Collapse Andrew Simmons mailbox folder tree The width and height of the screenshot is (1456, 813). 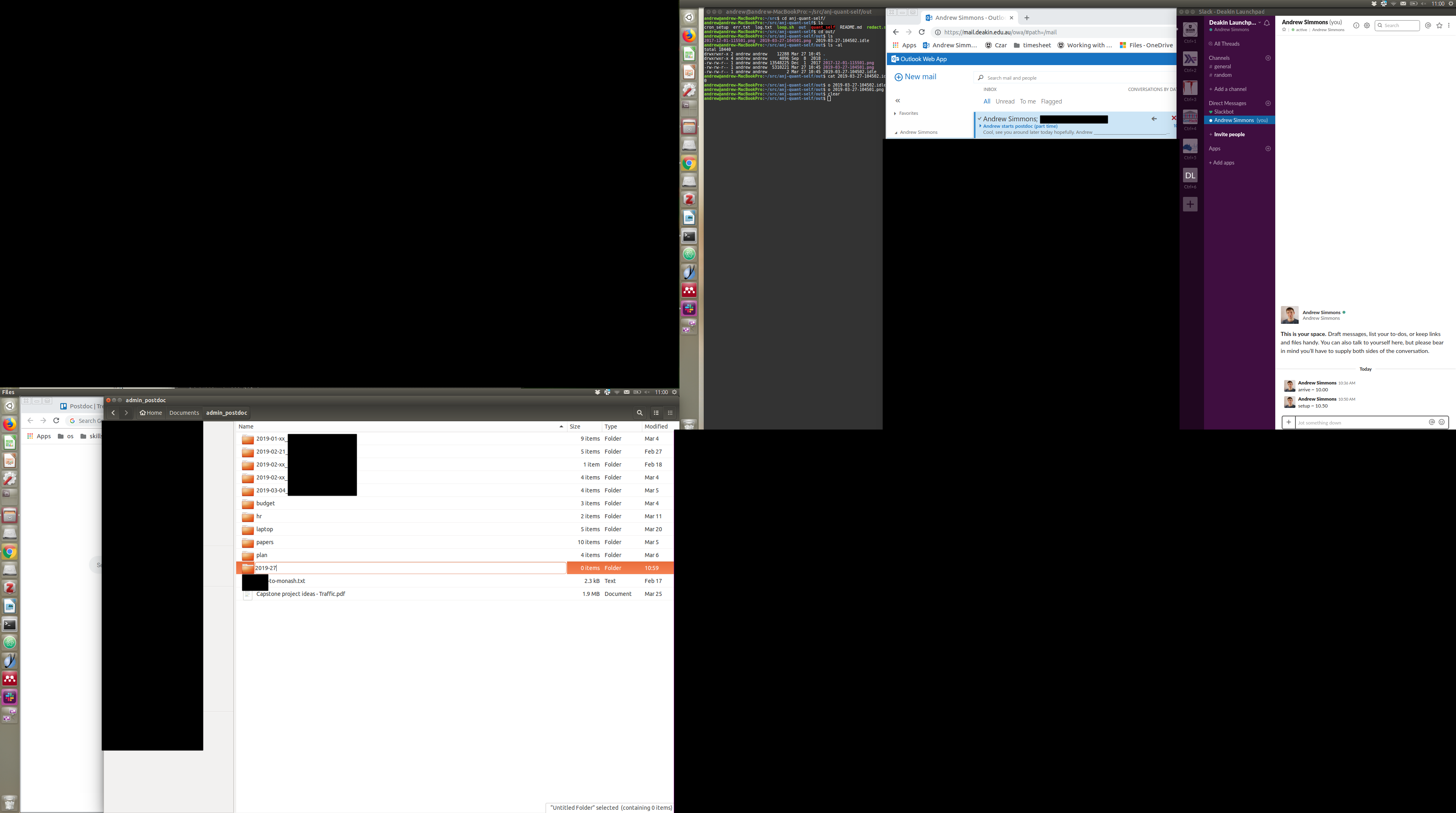[896, 133]
